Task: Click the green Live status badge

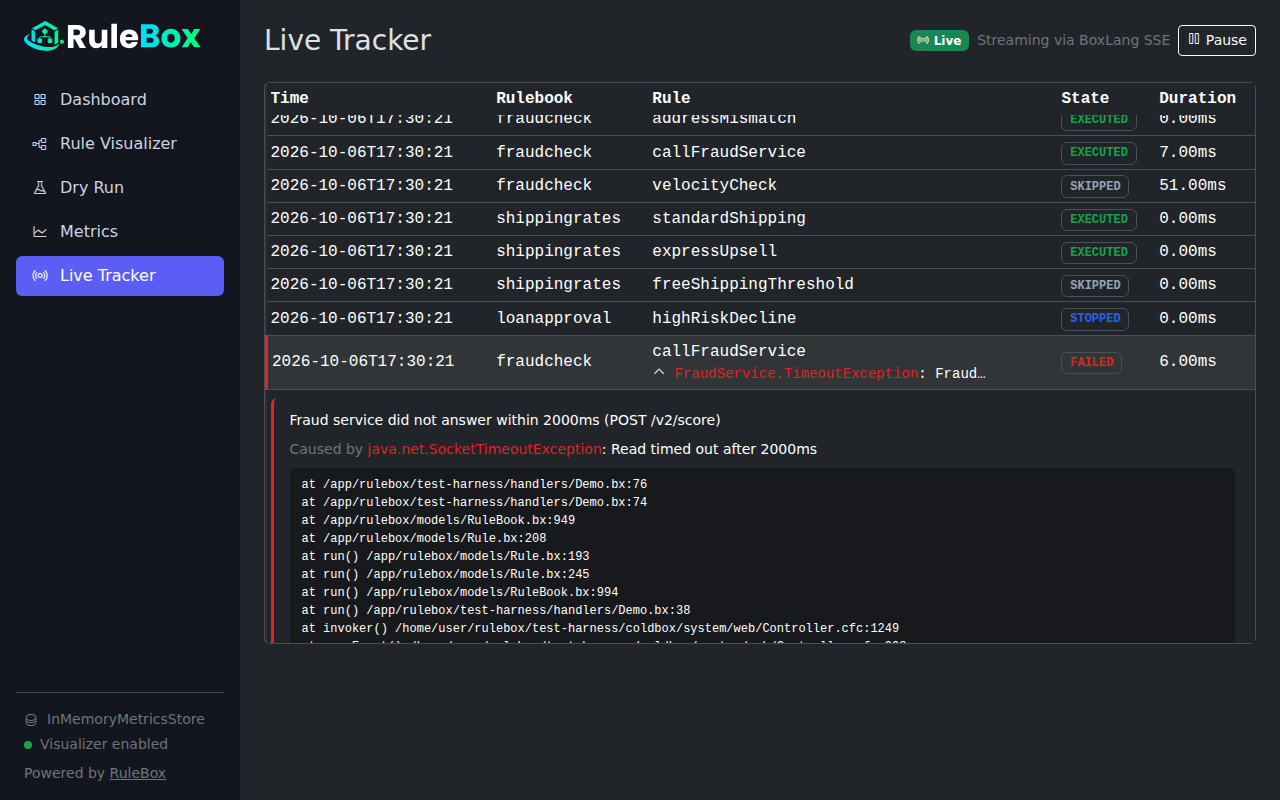Action: pos(939,40)
